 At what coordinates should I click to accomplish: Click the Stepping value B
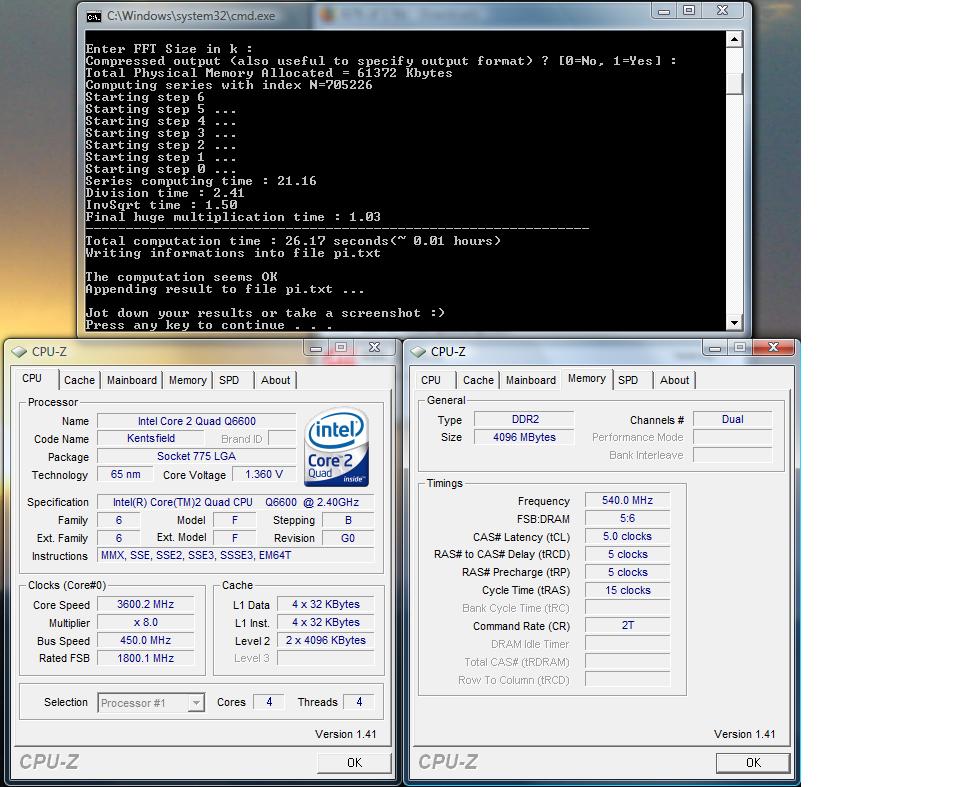click(348, 520)
